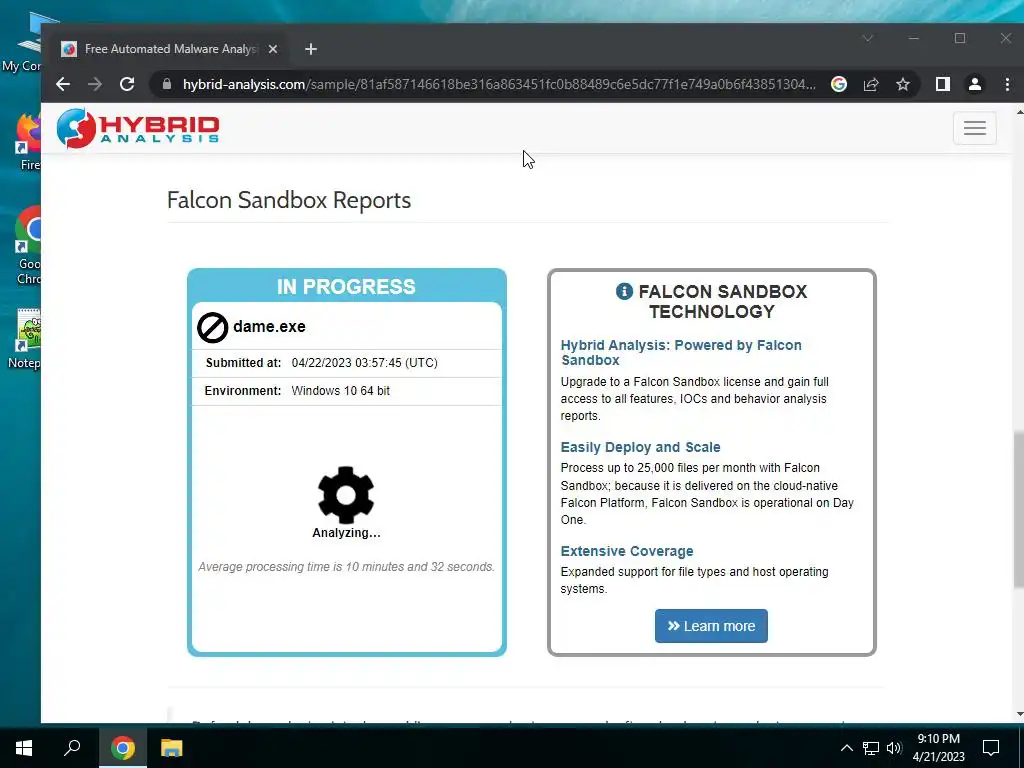Click the Windows 10 64 bit value
Image resolution: width=1024 pixels, height=768 pixels.
[340, 391]
